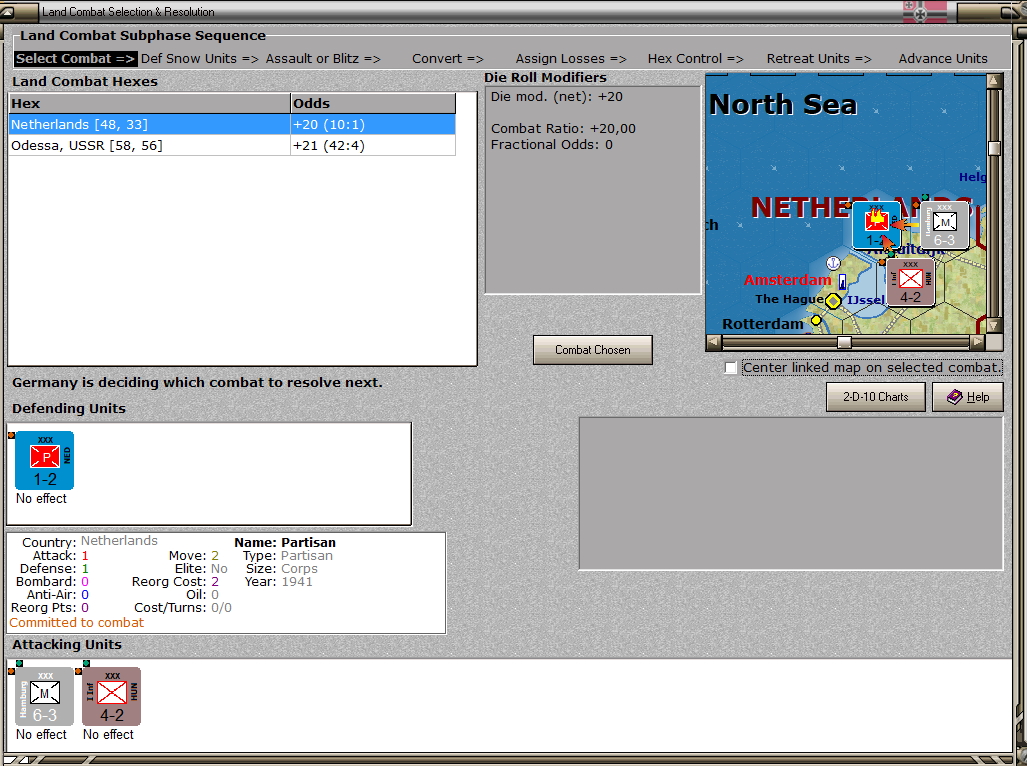Click the Hex column header
Image resolution: width=1027 pixels, height=766 pixels.
click(x=149, y=103)
